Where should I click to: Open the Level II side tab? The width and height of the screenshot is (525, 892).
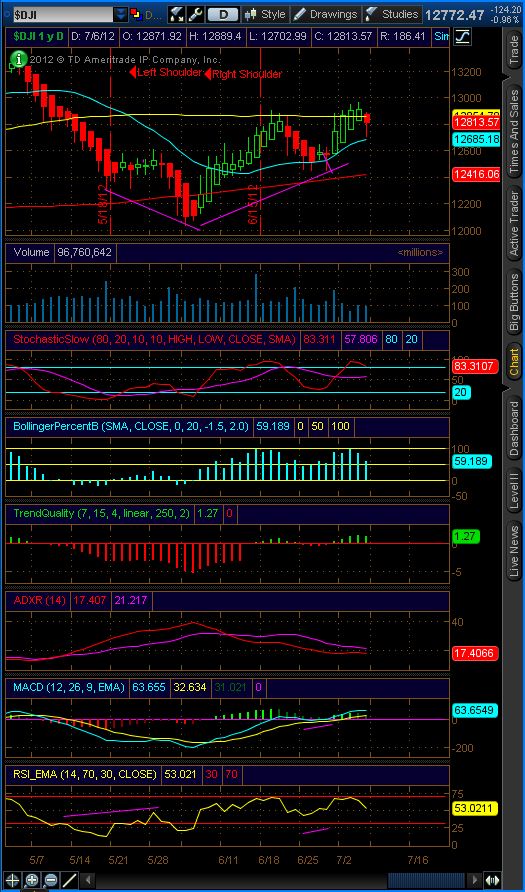[514, 490]
